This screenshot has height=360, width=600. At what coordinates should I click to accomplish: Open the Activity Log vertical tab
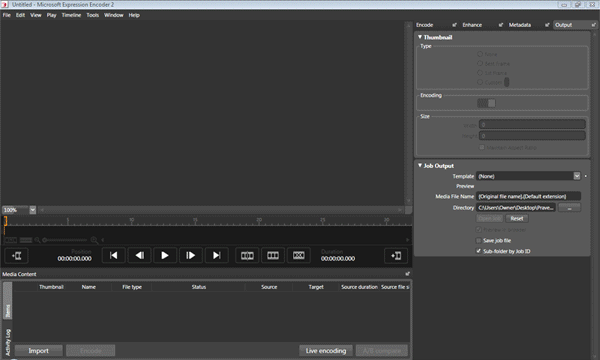tap(7, 342)
